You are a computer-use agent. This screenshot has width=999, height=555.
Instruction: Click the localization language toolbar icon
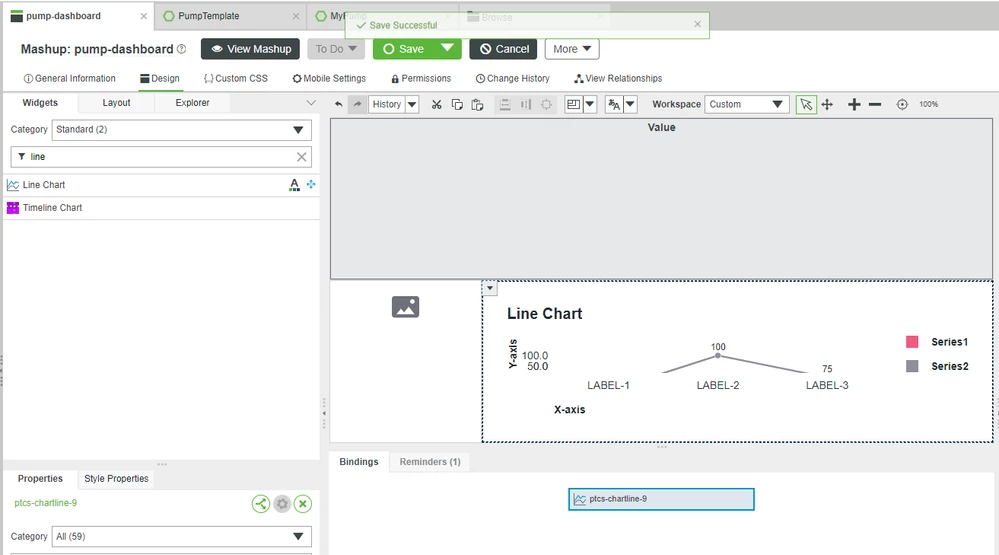point(614,105)
